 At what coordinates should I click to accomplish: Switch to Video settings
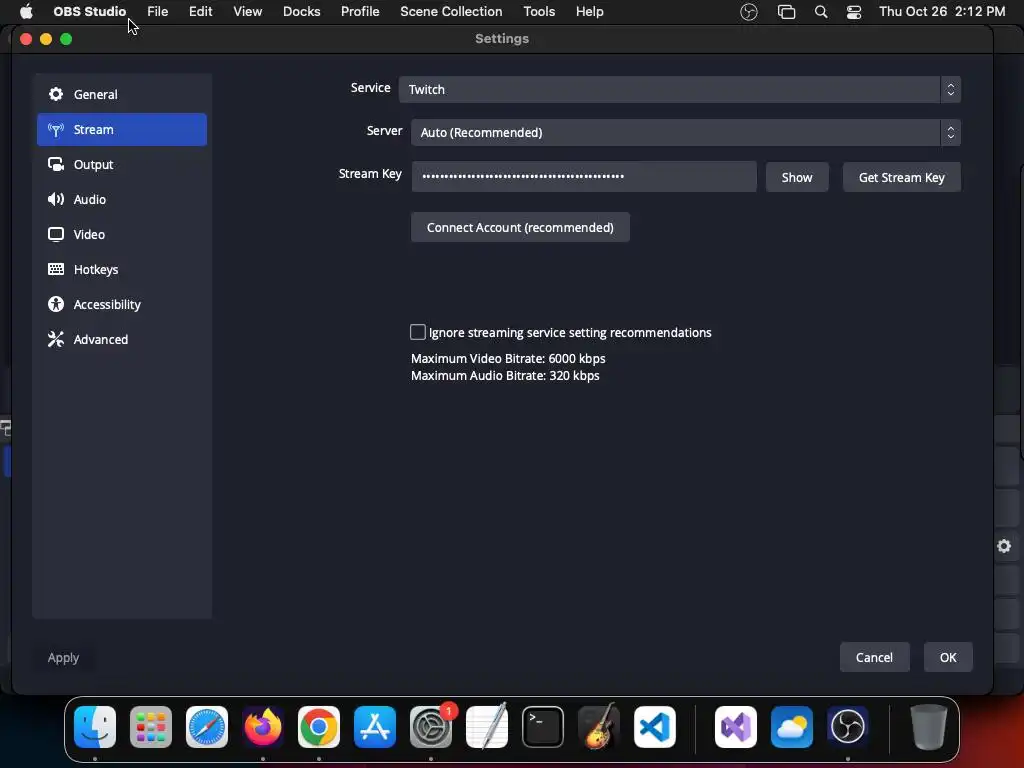121,234
